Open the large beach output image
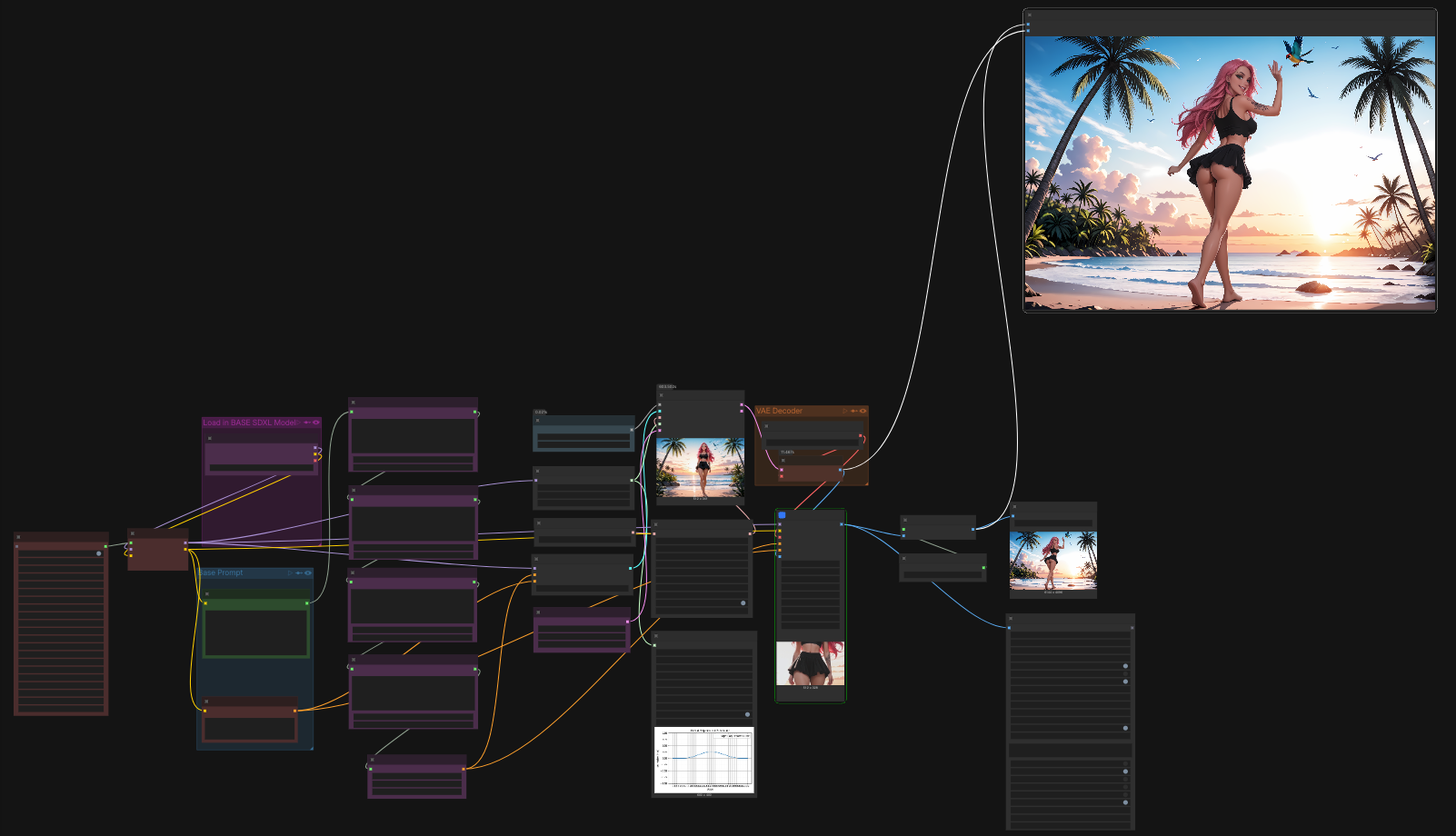Image resolution: width=1456 pixels, height=836 pixels. (1230, 173)
